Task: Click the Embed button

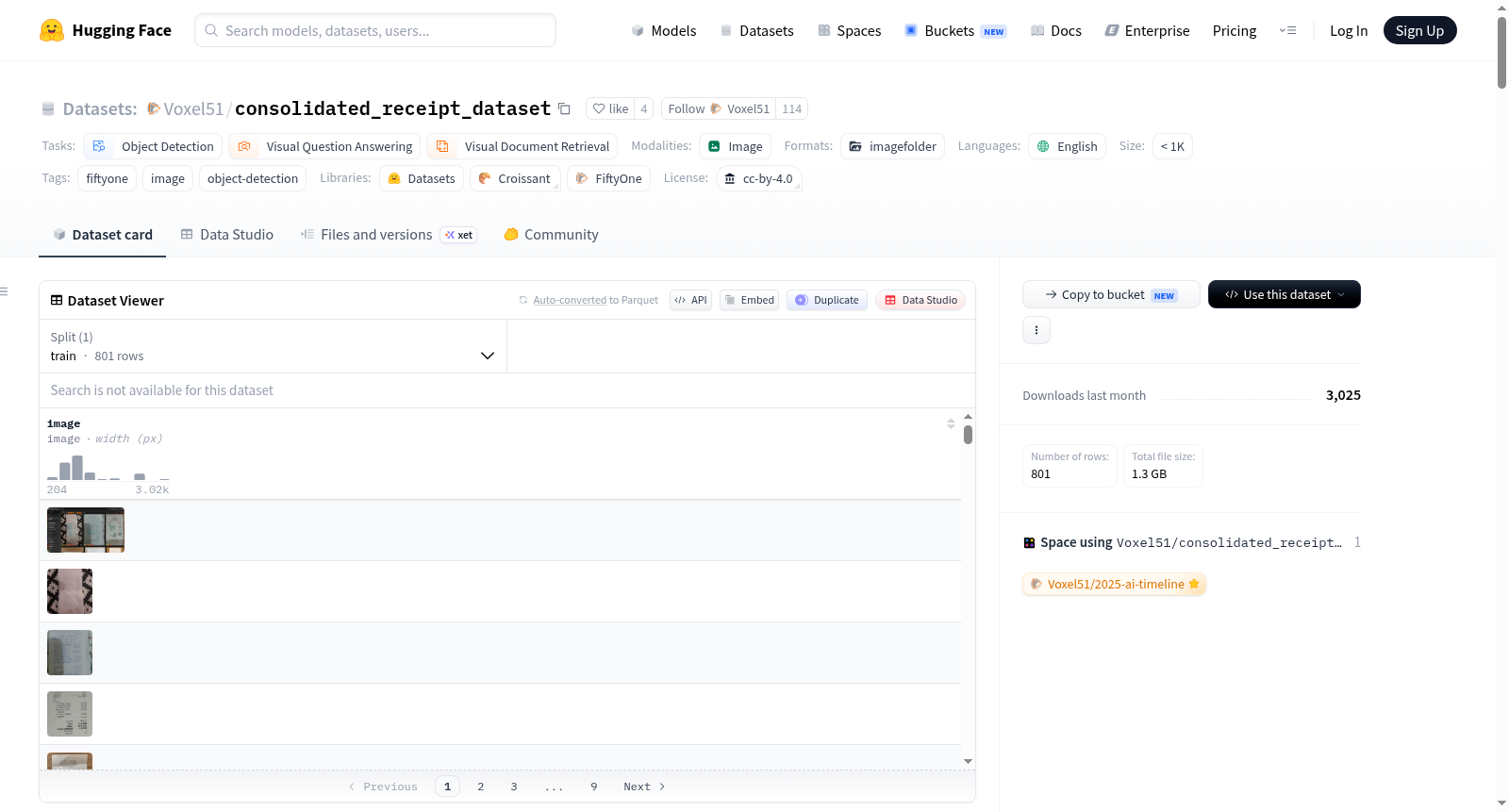Action: [x=749, y=300]
